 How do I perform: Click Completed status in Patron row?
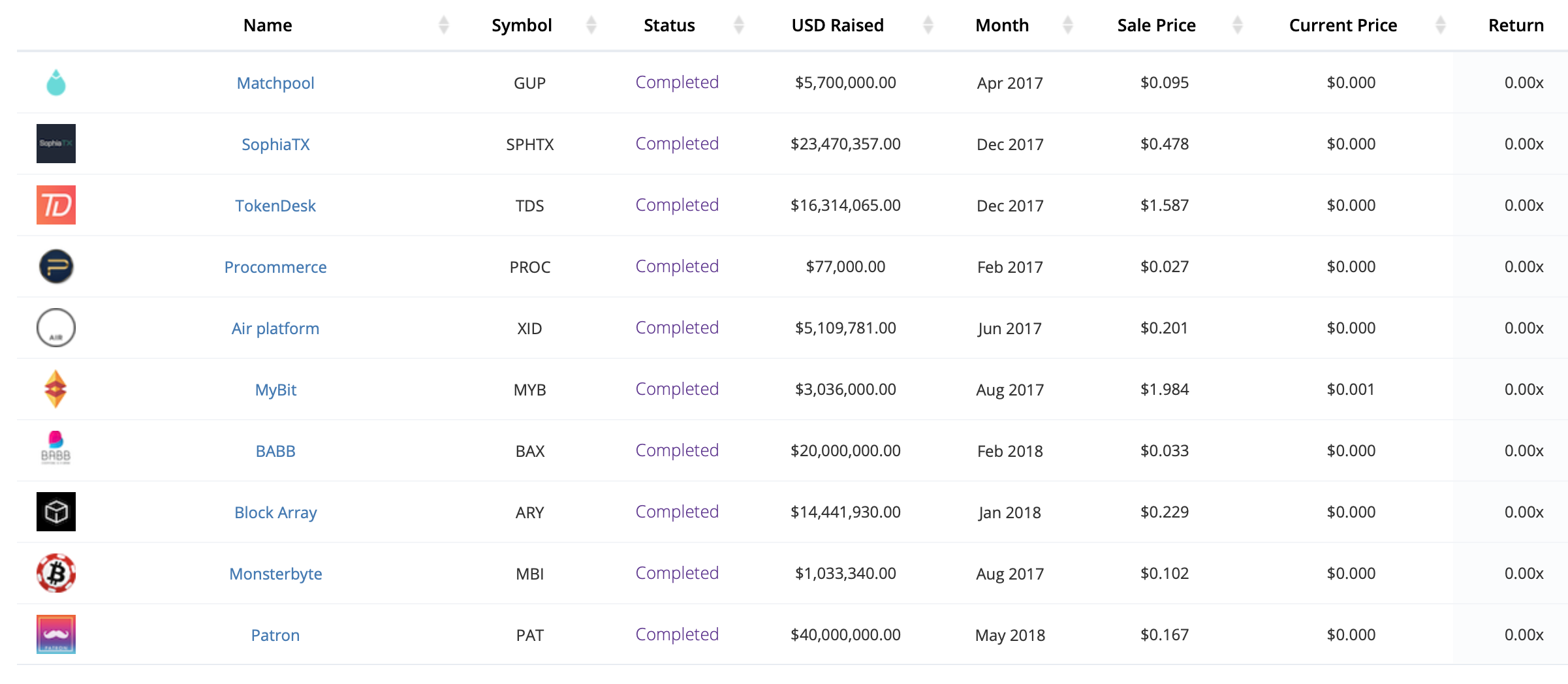point(677,634)
